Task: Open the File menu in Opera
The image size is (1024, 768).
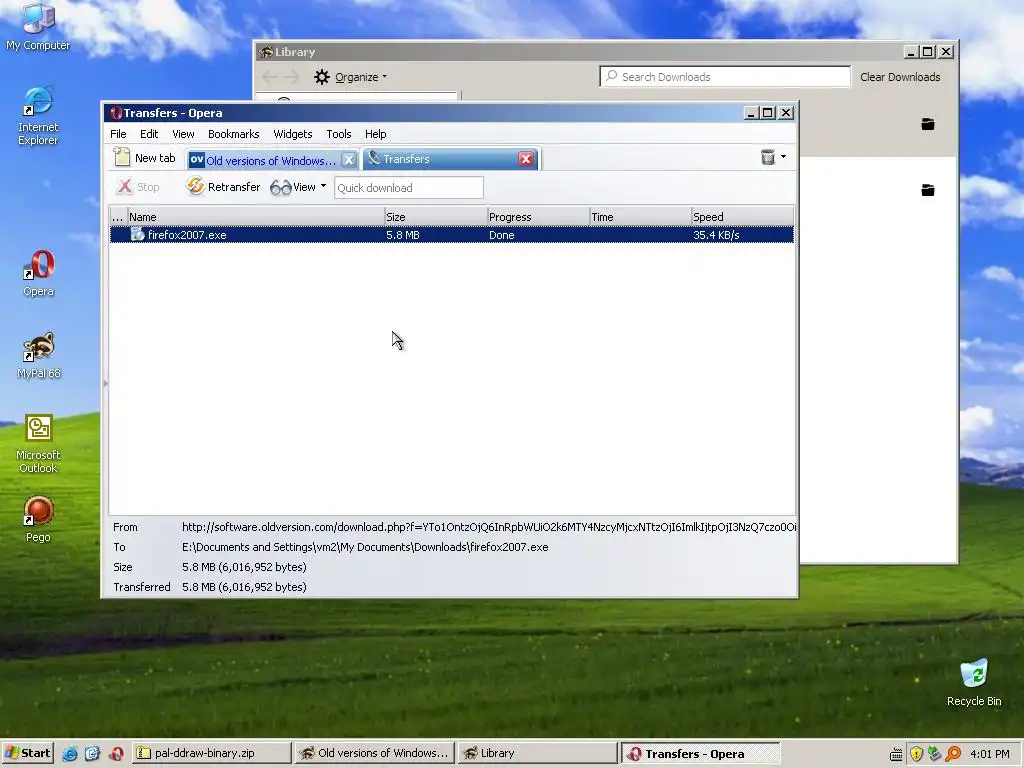Action: 118,134
